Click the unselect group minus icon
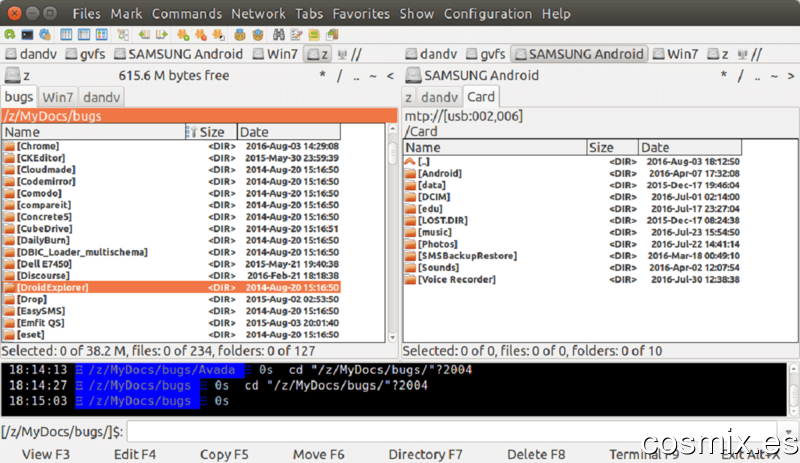Image resolution: width=800 pixels, height=463 pixels. pos(201,35)
